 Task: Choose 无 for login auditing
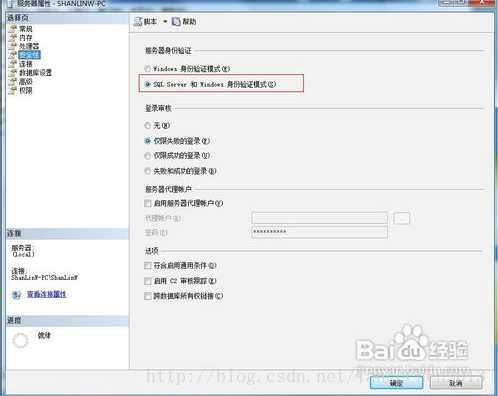147,126
